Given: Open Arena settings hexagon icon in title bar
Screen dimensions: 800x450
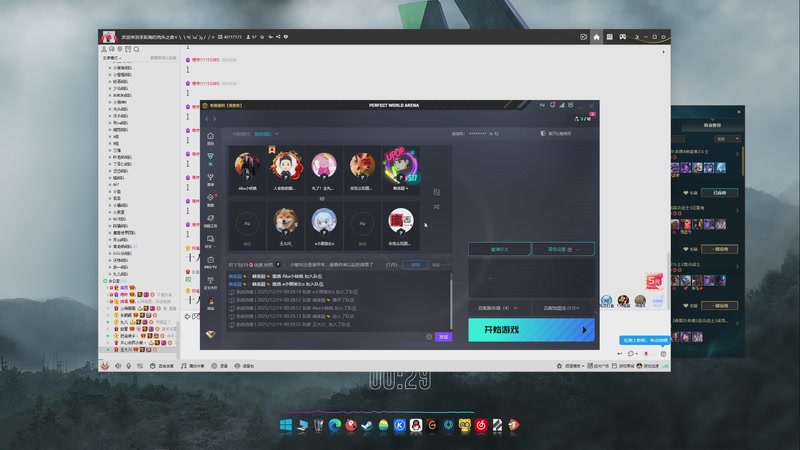Looking at the screenshot, I should click(x=570, y=105).
